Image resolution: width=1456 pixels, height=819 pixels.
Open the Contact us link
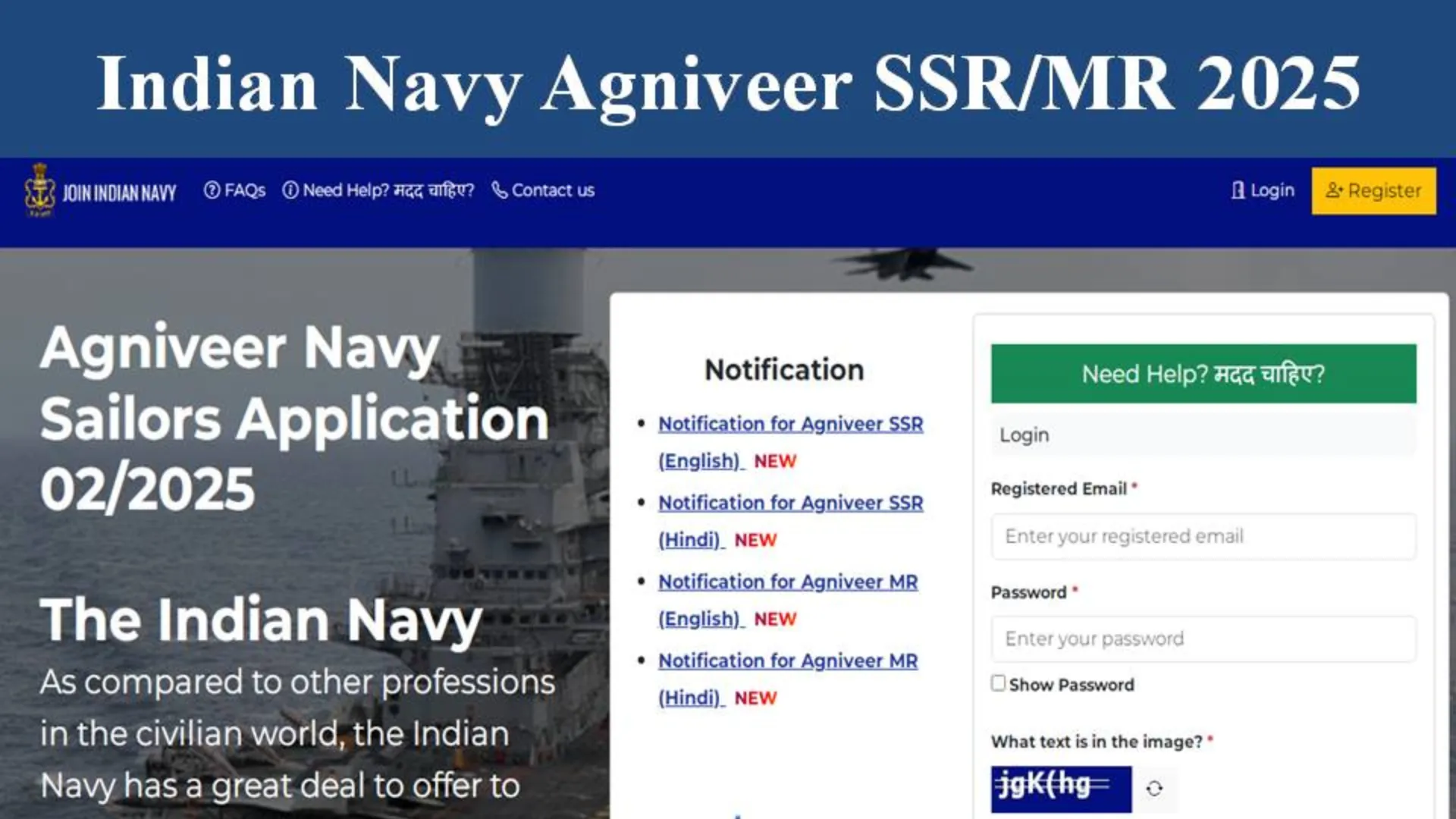pos(543,190)
